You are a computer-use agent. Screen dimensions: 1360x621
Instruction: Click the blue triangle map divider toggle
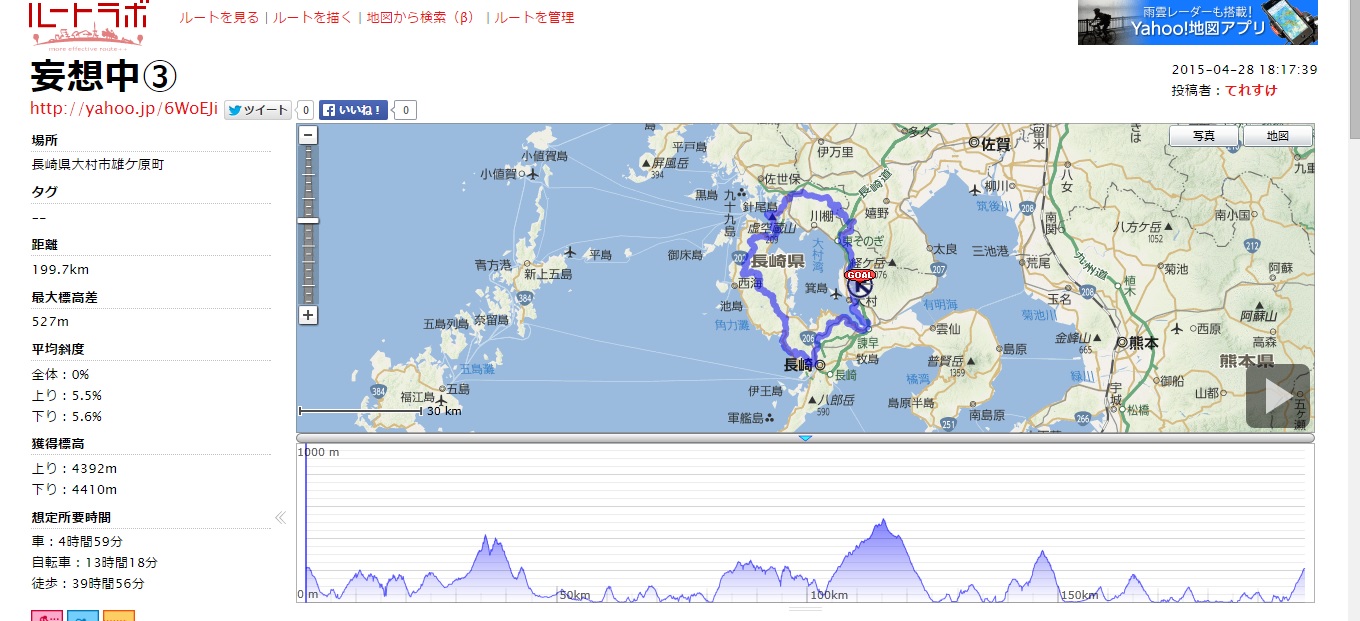pyautogui.click(x=805, y=438)
